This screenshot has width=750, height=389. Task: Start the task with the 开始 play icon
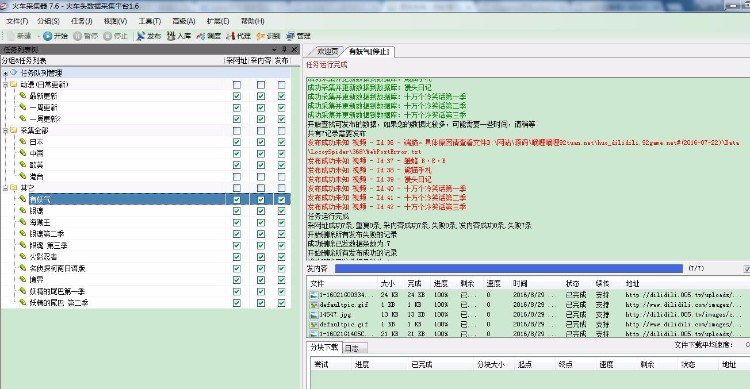[47, 36]
